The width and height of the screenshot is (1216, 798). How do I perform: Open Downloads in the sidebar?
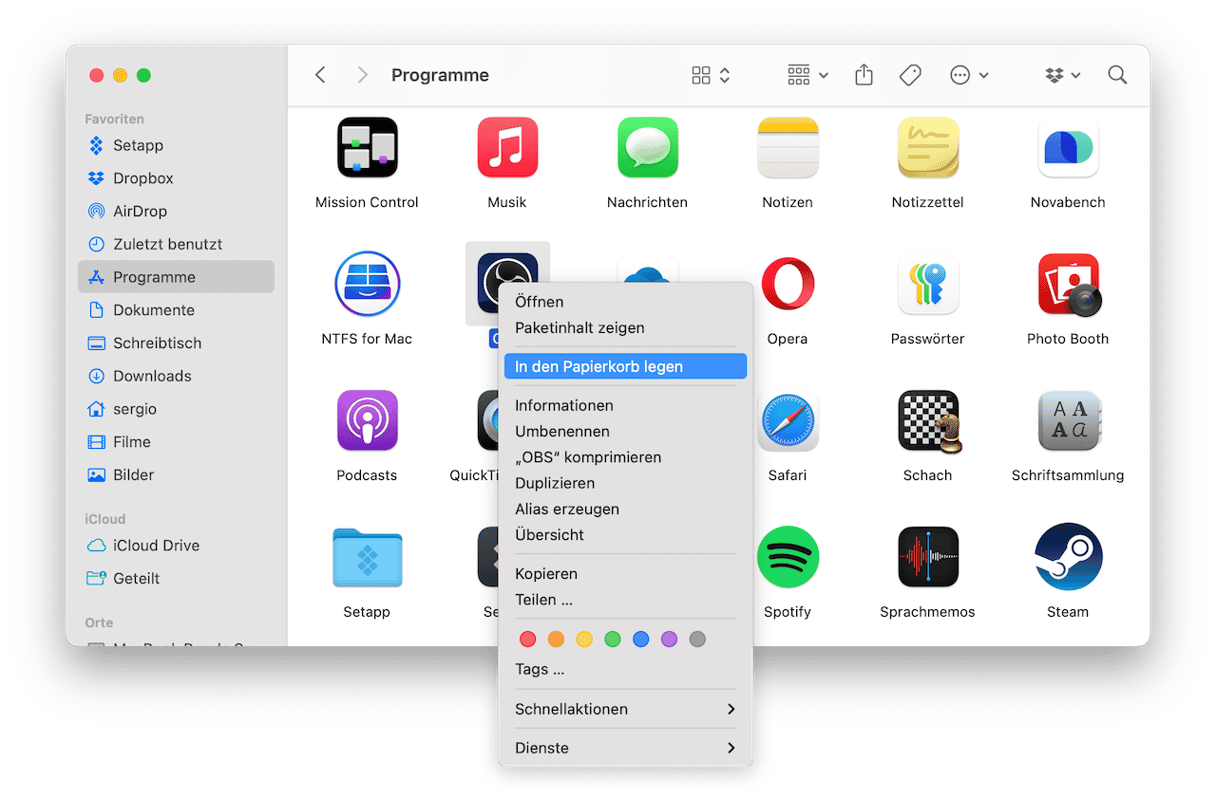pyautogui.click(x=152, y=376)
